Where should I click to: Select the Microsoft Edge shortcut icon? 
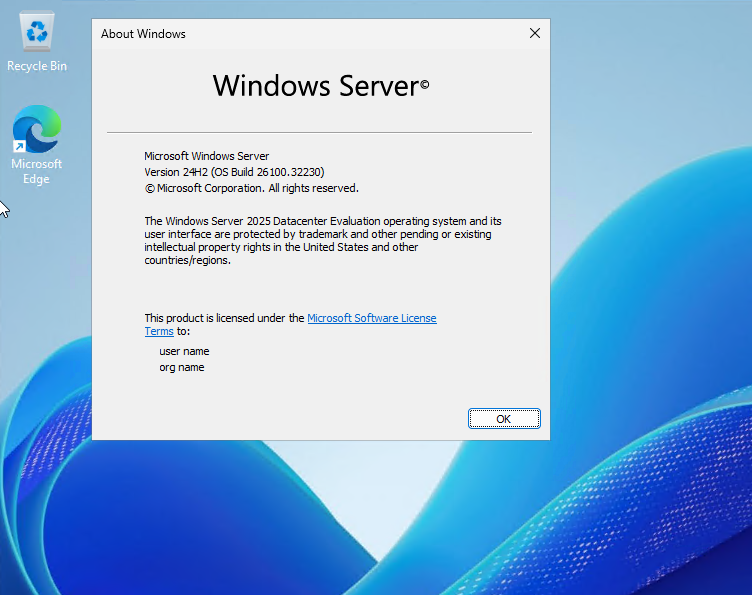tap(36, 130)
